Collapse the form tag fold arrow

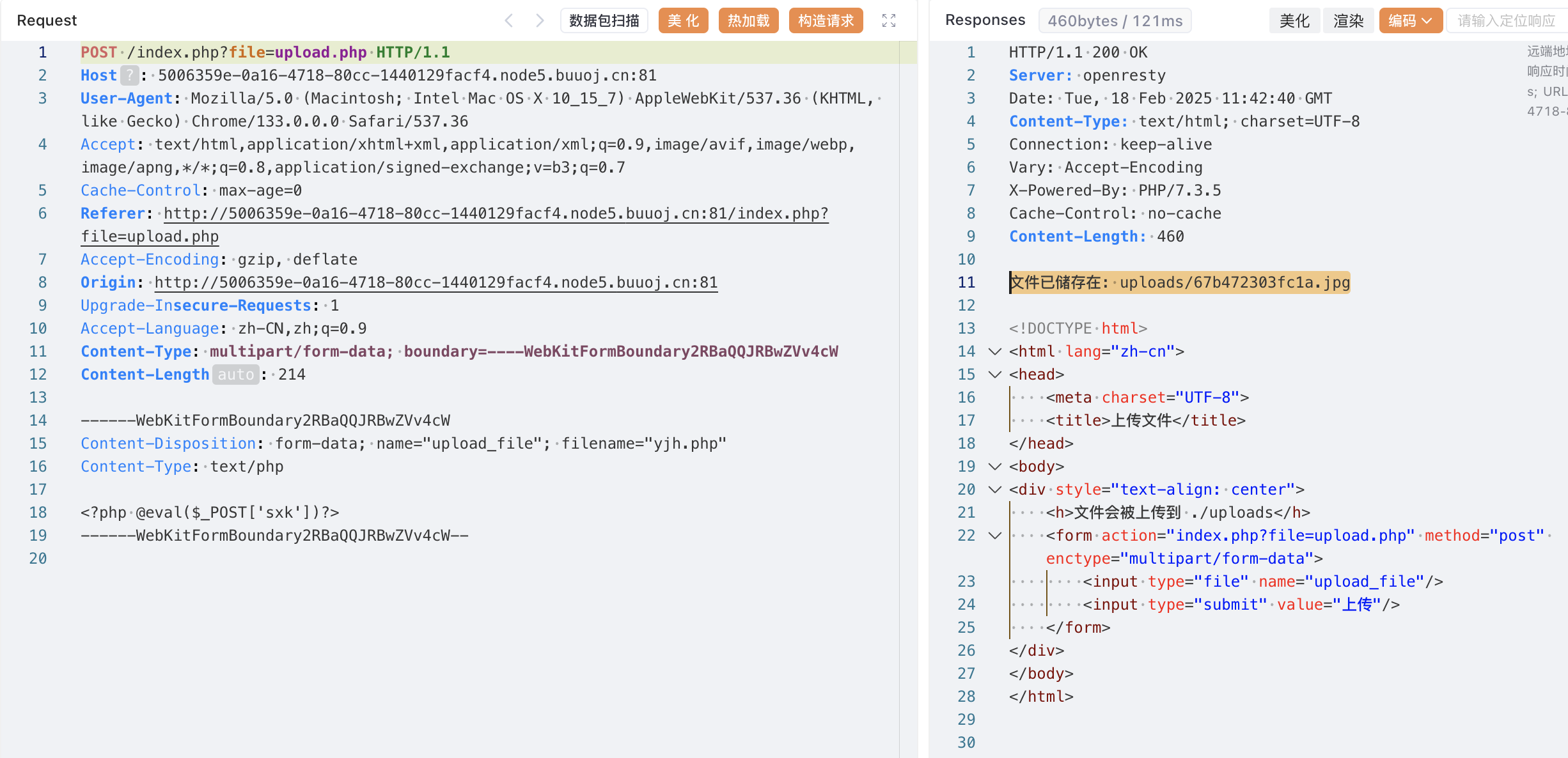pos(994,536)
